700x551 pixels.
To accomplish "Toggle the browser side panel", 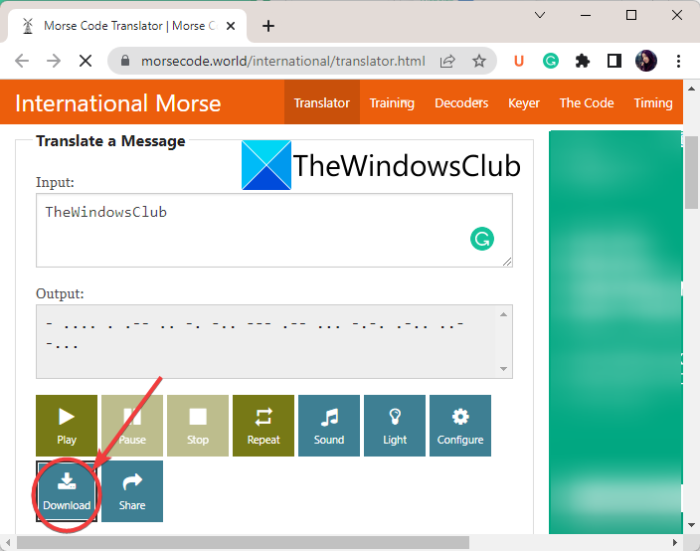I will tap(614, 61).
